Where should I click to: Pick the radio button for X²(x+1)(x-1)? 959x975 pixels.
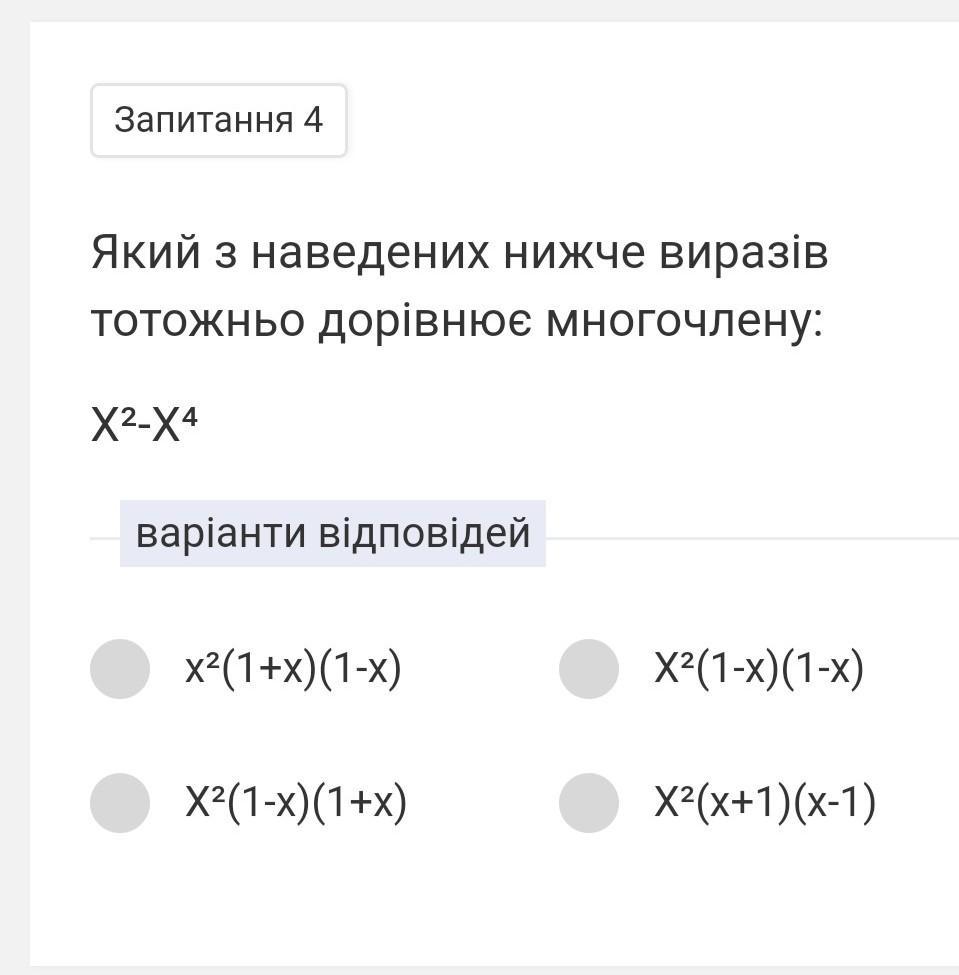589,802
